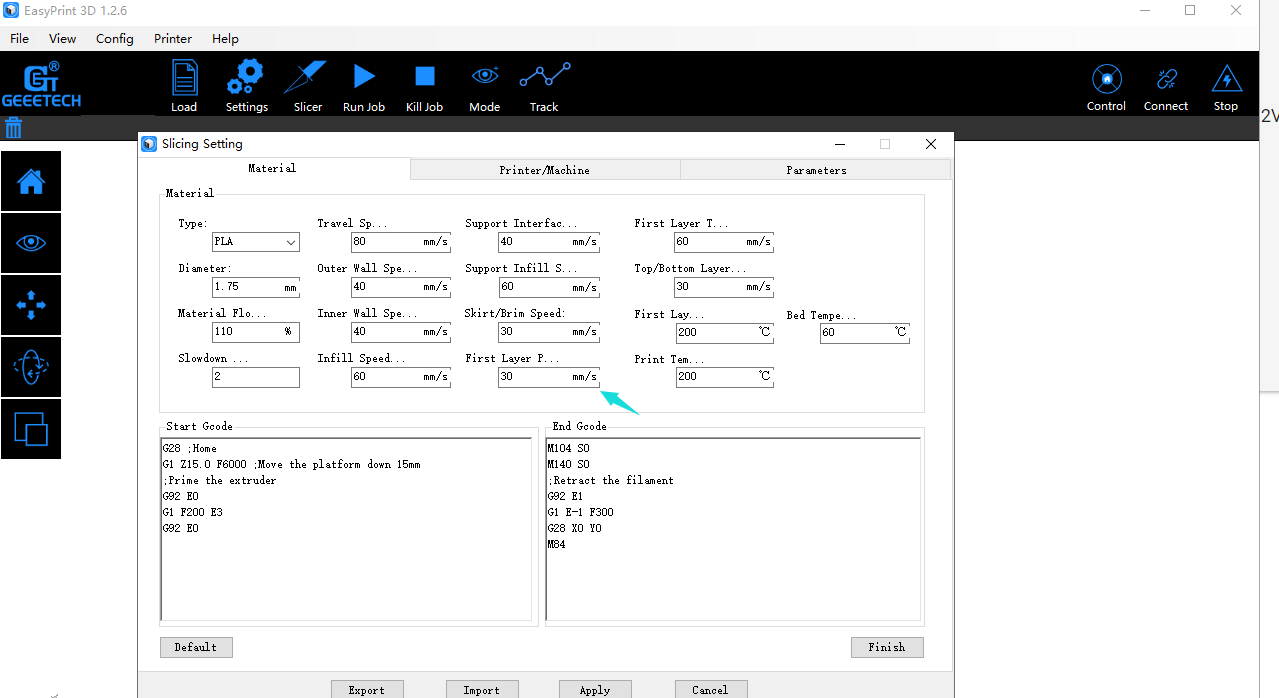Viewport: 1279px width, 698px height.
Task: Switch to the Parameters tab
Action: (816, 170)
